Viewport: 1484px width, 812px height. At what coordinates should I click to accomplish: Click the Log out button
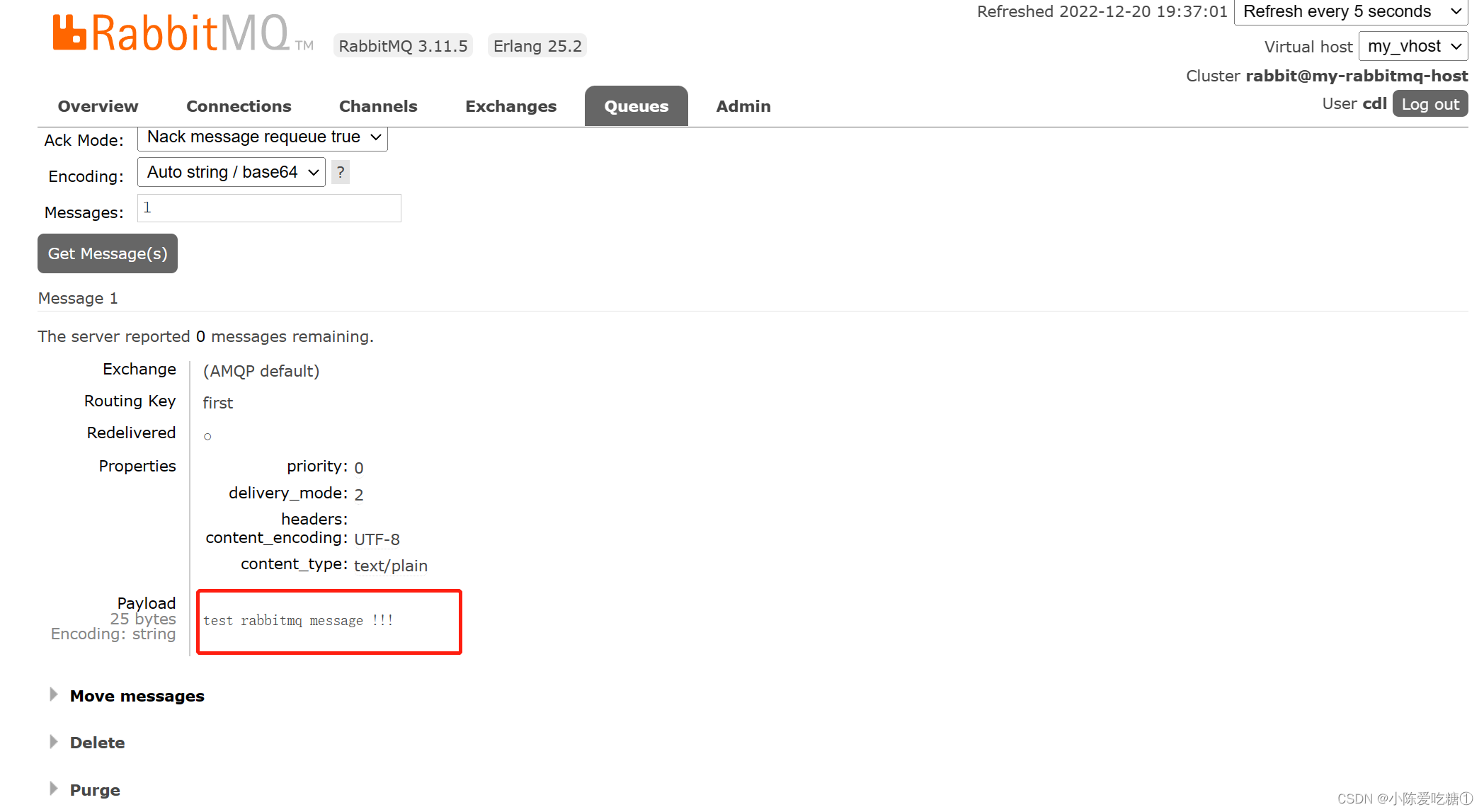pos(1429,103)
